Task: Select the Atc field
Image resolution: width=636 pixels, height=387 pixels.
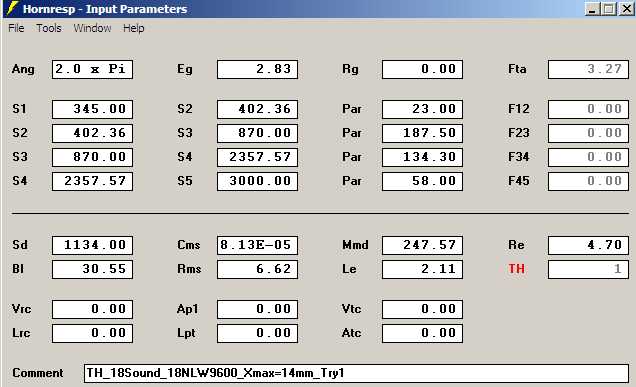Action: pyautogui.click(x=422, y=333)
